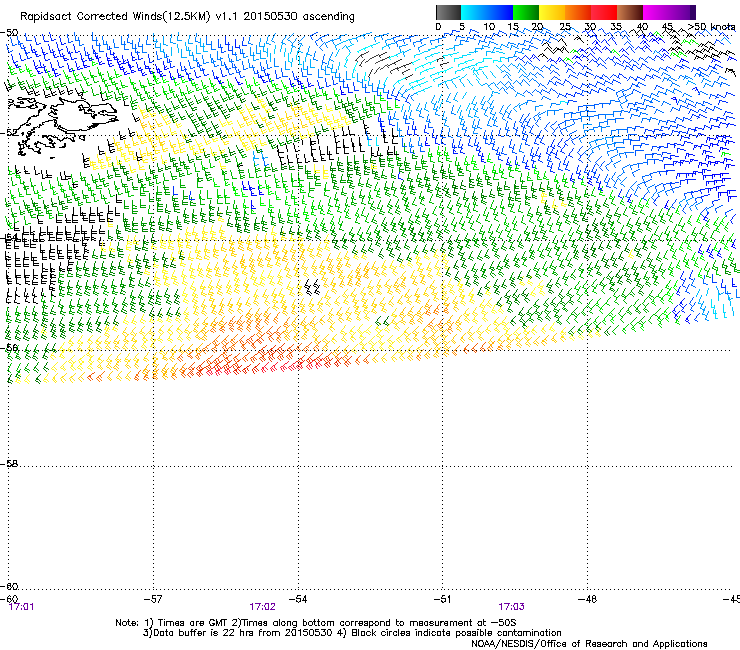
Task: Click the legend label '>50 knots'
Action: click(x=712, y=27)
